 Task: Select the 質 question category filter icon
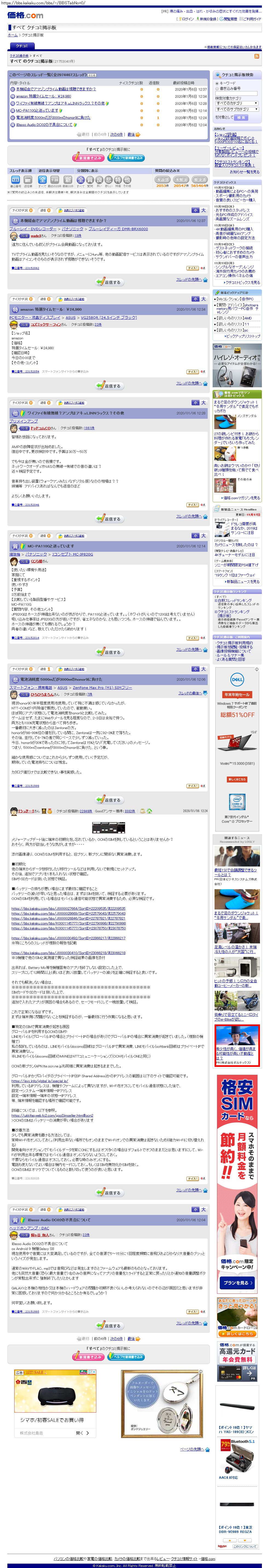90,180
